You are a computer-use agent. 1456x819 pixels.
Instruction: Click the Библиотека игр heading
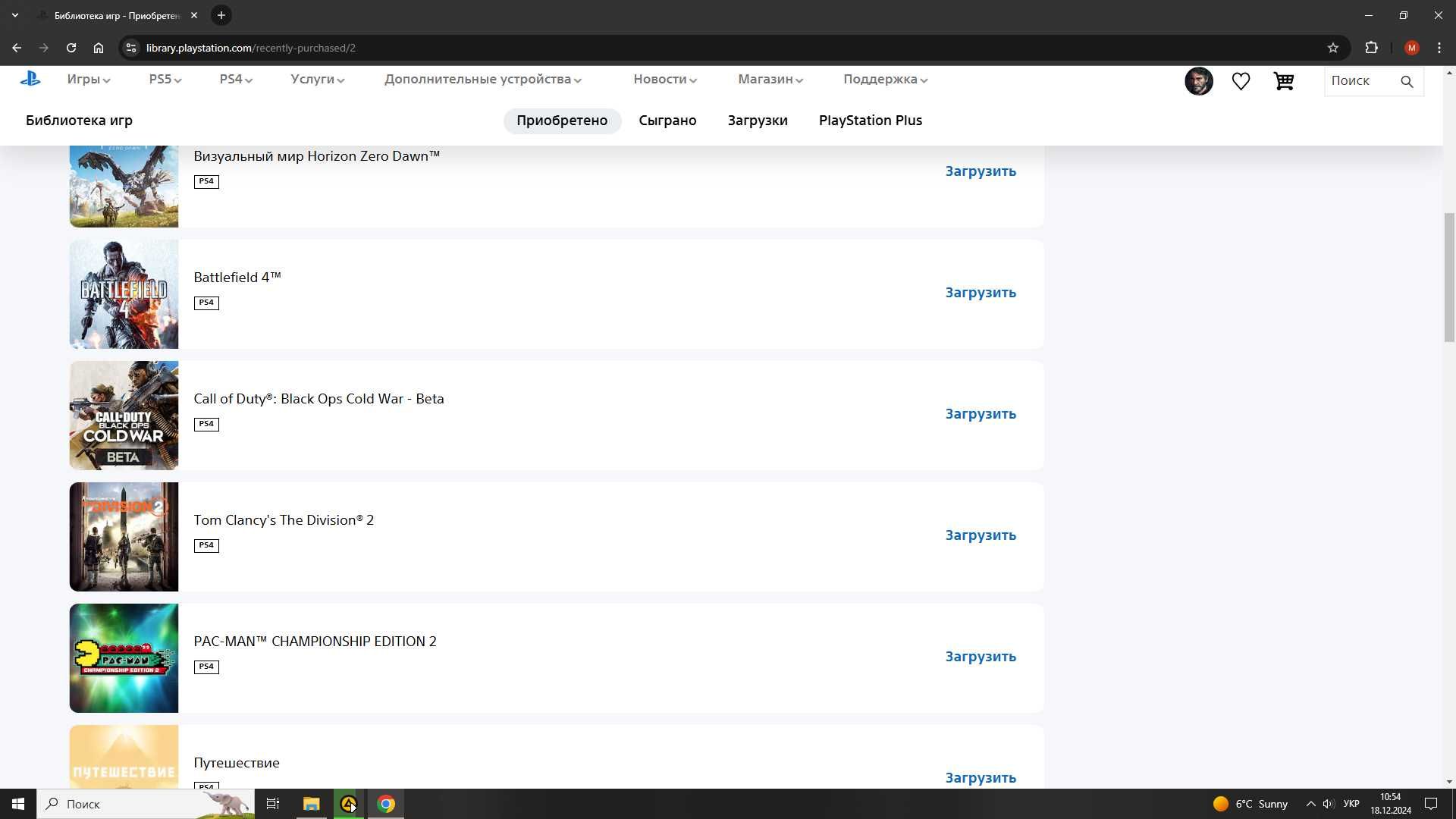click(x=79, y=121)
